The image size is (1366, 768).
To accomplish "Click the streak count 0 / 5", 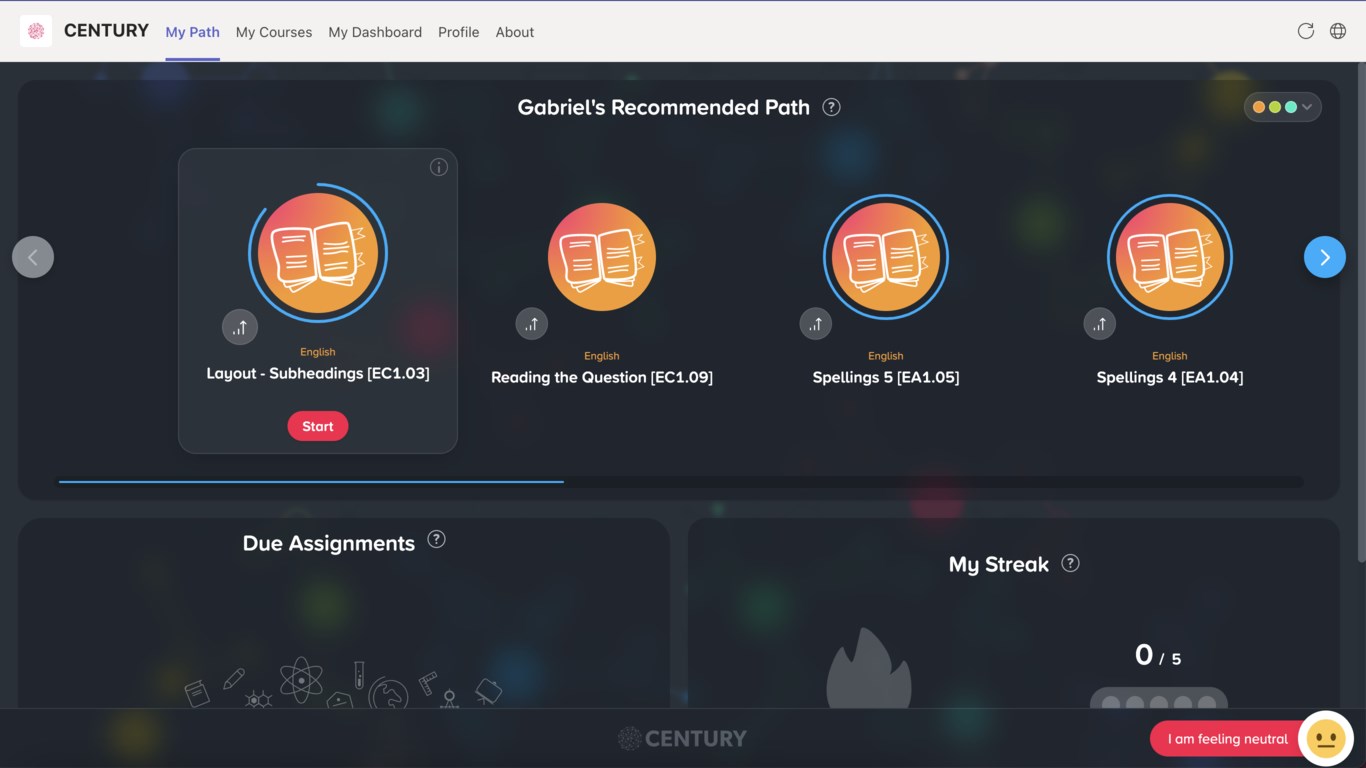I will [x=1158, y=655].
